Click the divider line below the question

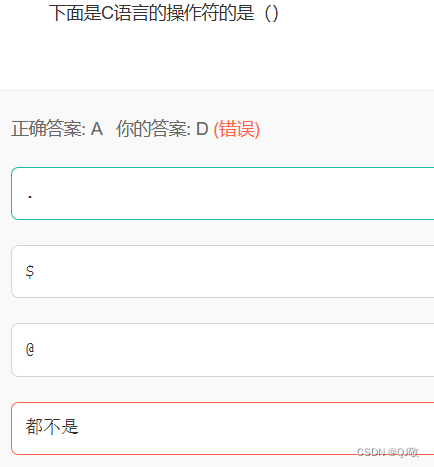[x=217, y=90]
